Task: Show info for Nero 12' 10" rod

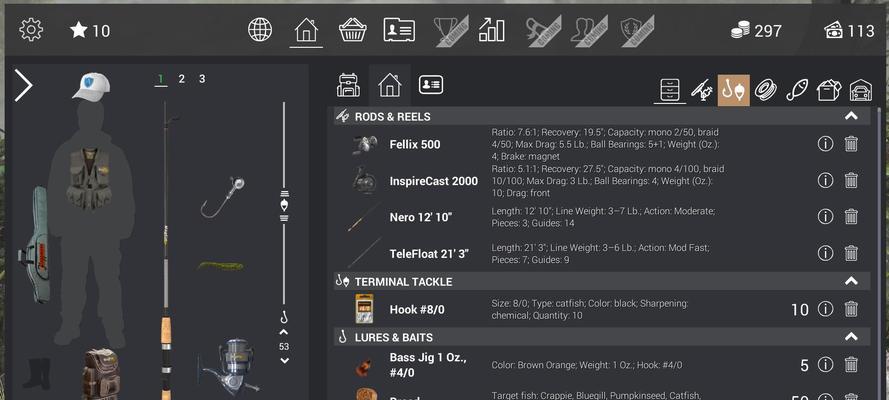Action: [x=826, y=216]
